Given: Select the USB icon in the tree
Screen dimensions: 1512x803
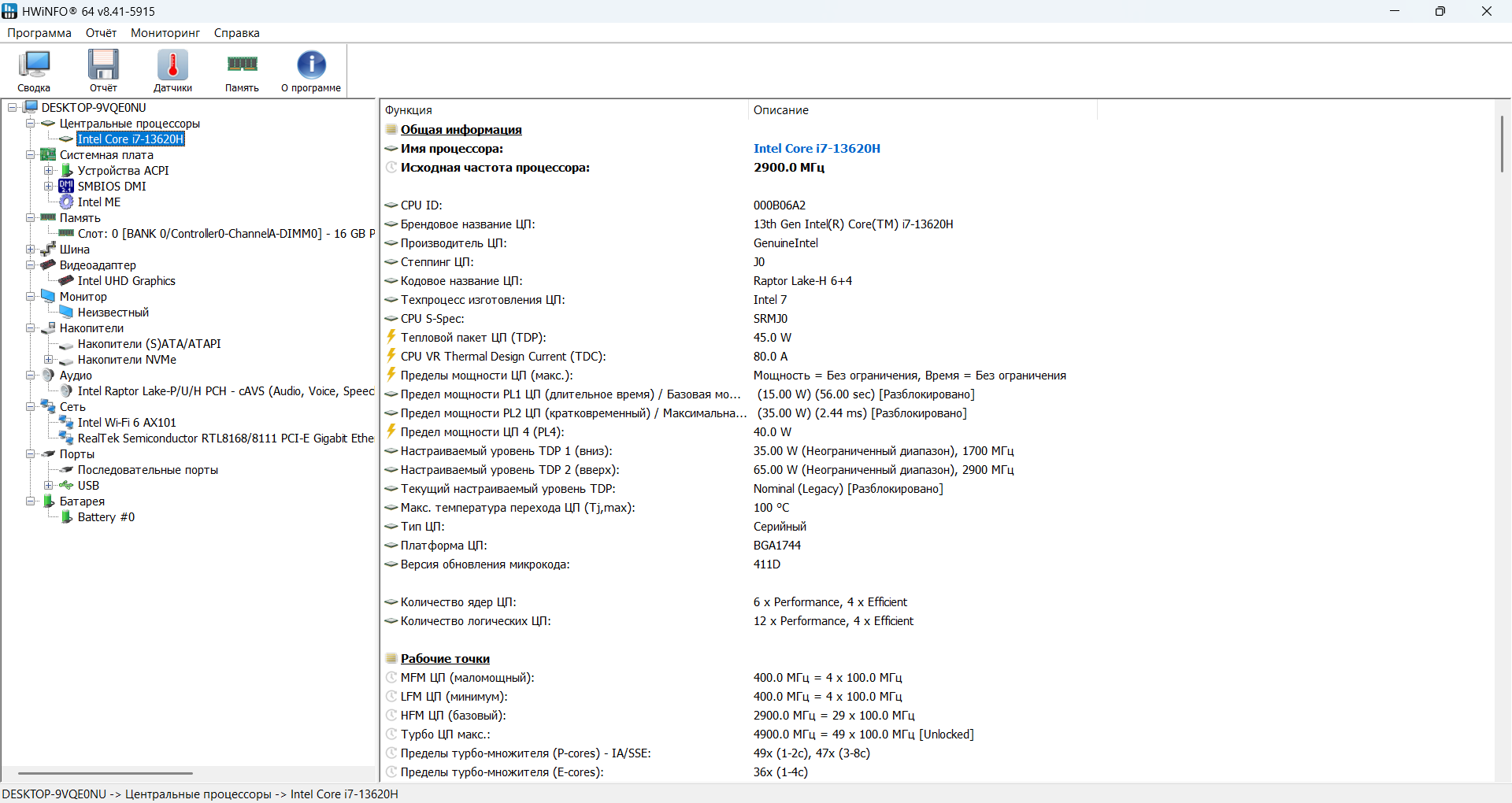Looking at the screenshot, I should tap(66, 485).
